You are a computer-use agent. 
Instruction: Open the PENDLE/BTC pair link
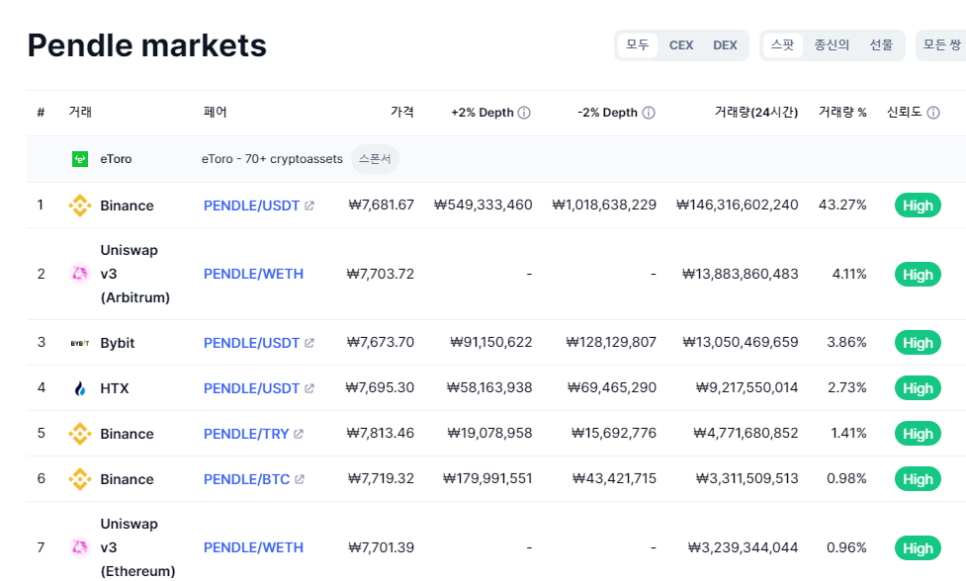(x=246, y=479)
